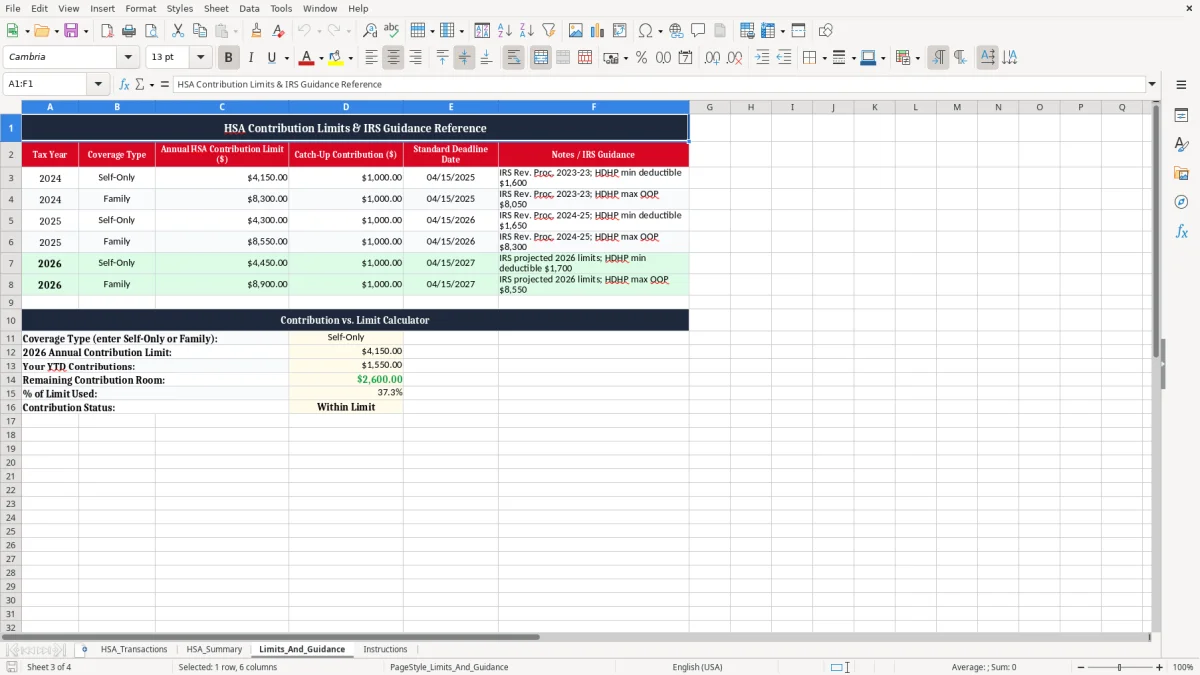Toggle Merge and Center Cells

tap(541, 58)
